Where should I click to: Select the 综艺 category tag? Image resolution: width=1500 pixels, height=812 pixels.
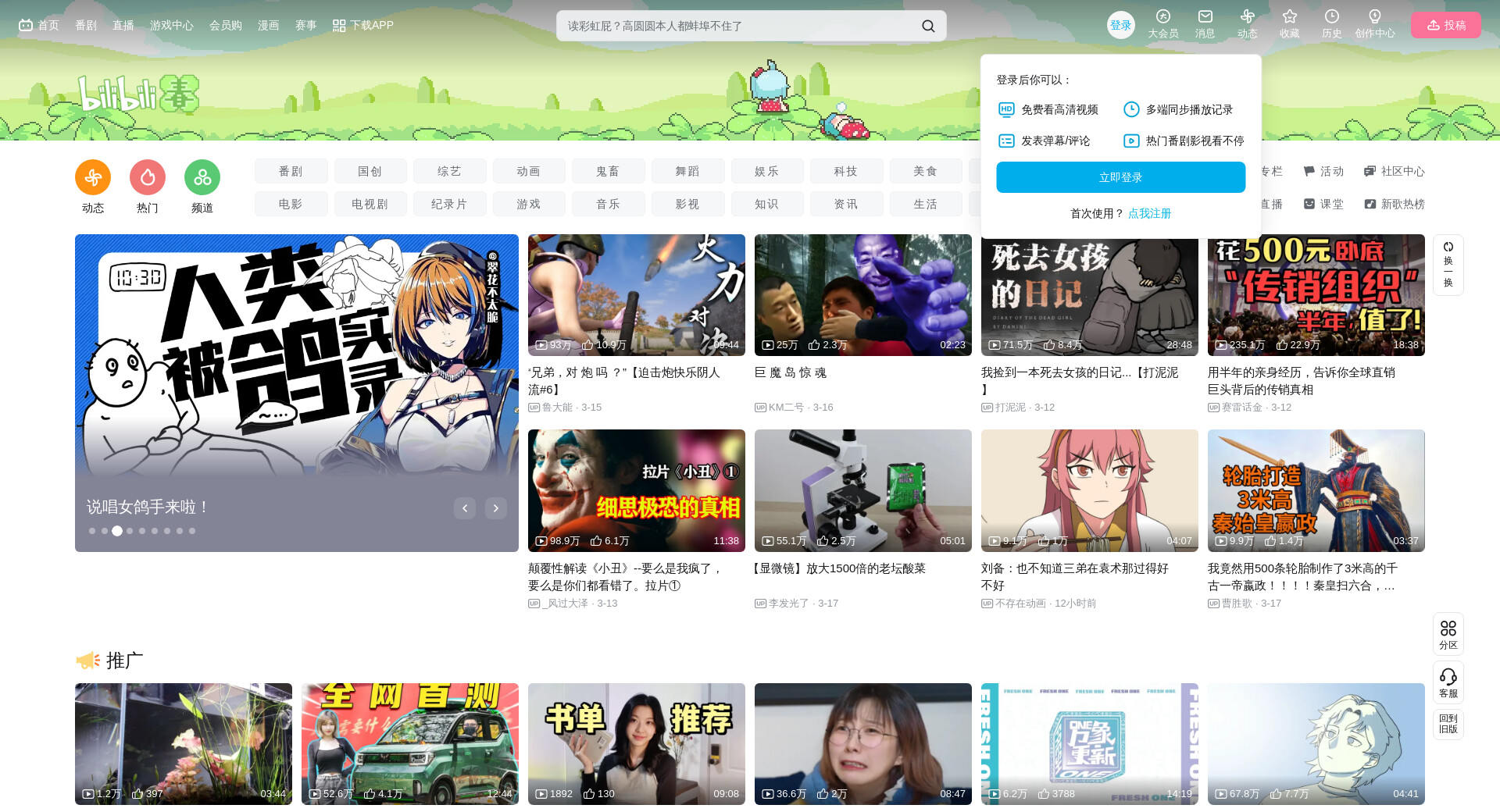coord(450,171)
